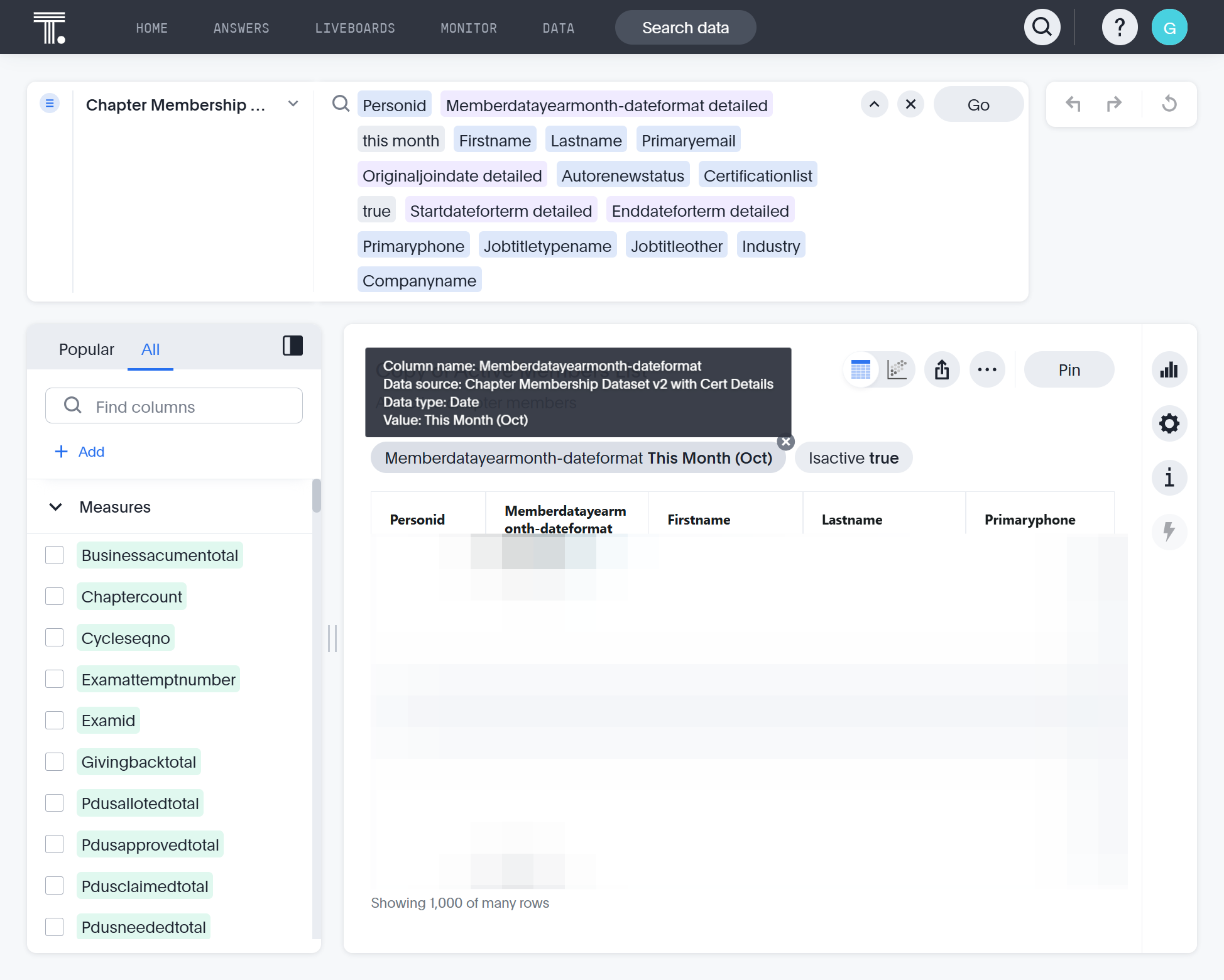Click the ThoughtSpot logo icon
The width and height of the screenshot is (1224, 980).
click(x=50, y=28)
